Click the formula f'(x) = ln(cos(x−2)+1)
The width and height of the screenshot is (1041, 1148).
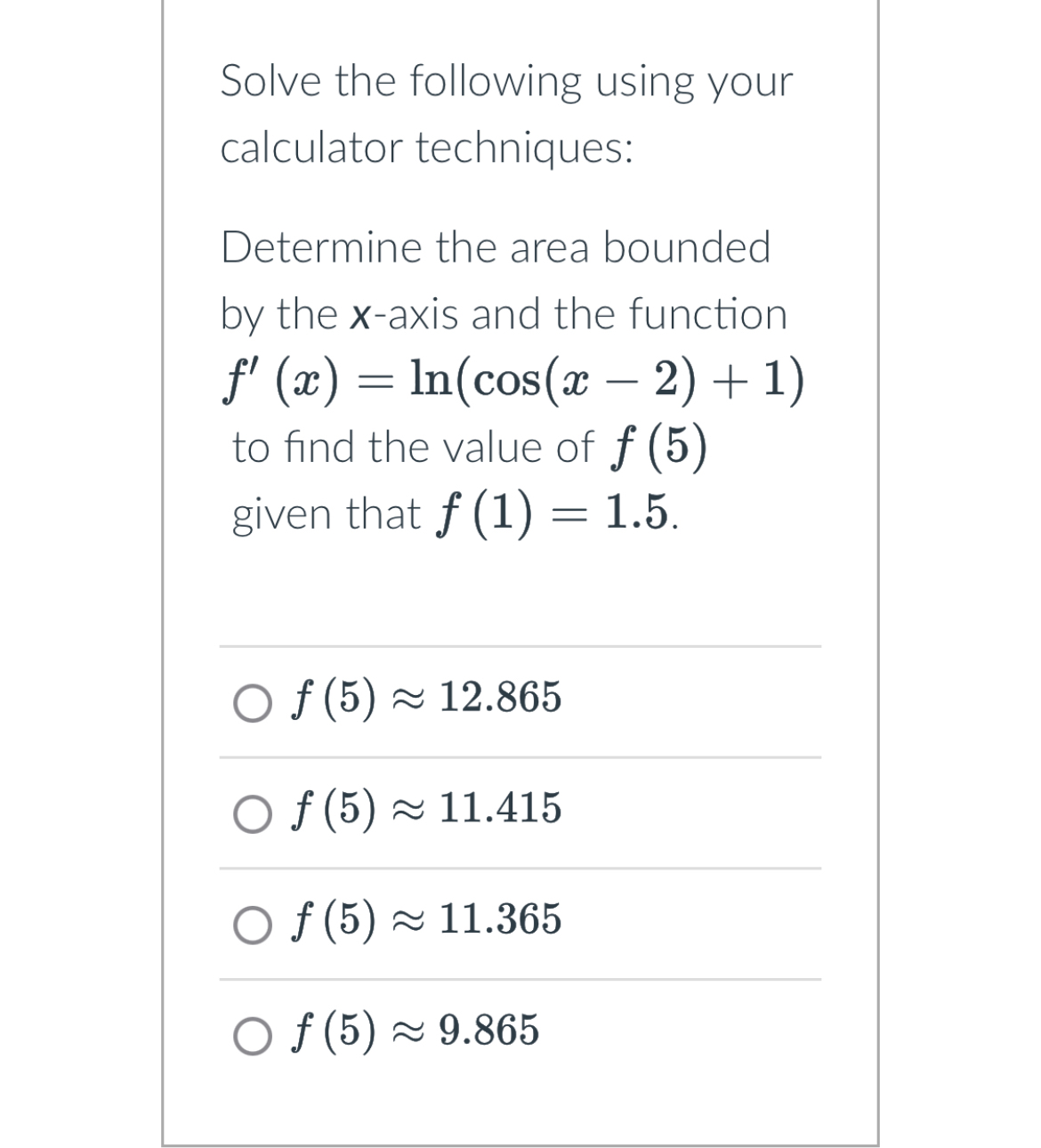[x=512, y=381]
